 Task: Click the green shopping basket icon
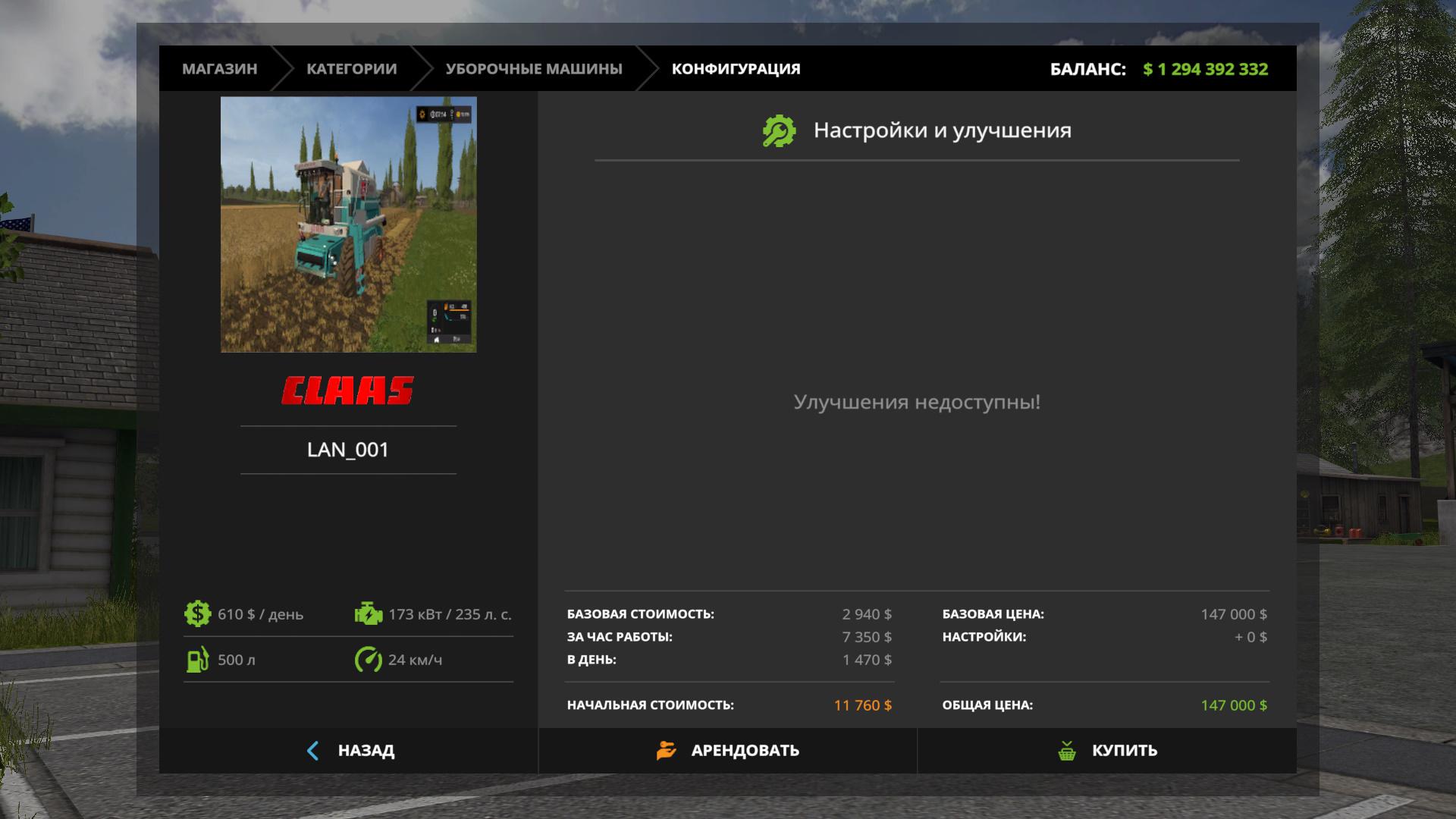tap(1067, 751)
